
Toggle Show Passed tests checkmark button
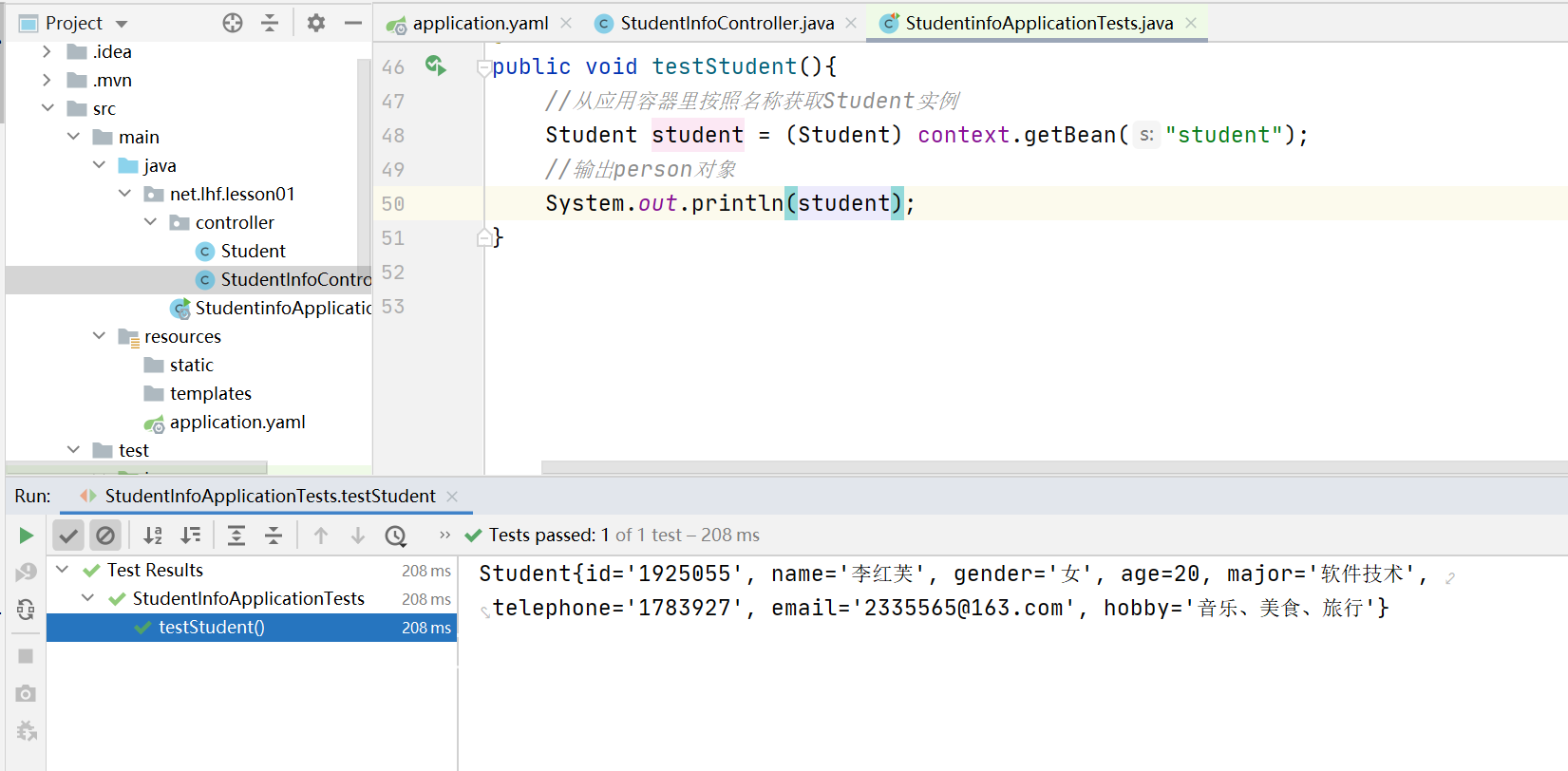[68, 536]
